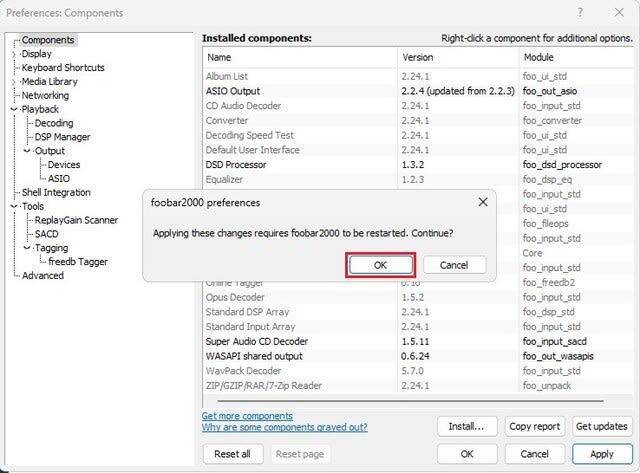Select CD Audio Decoder row
This screenshot has width=640, height=473.
(x=418, y=106)
